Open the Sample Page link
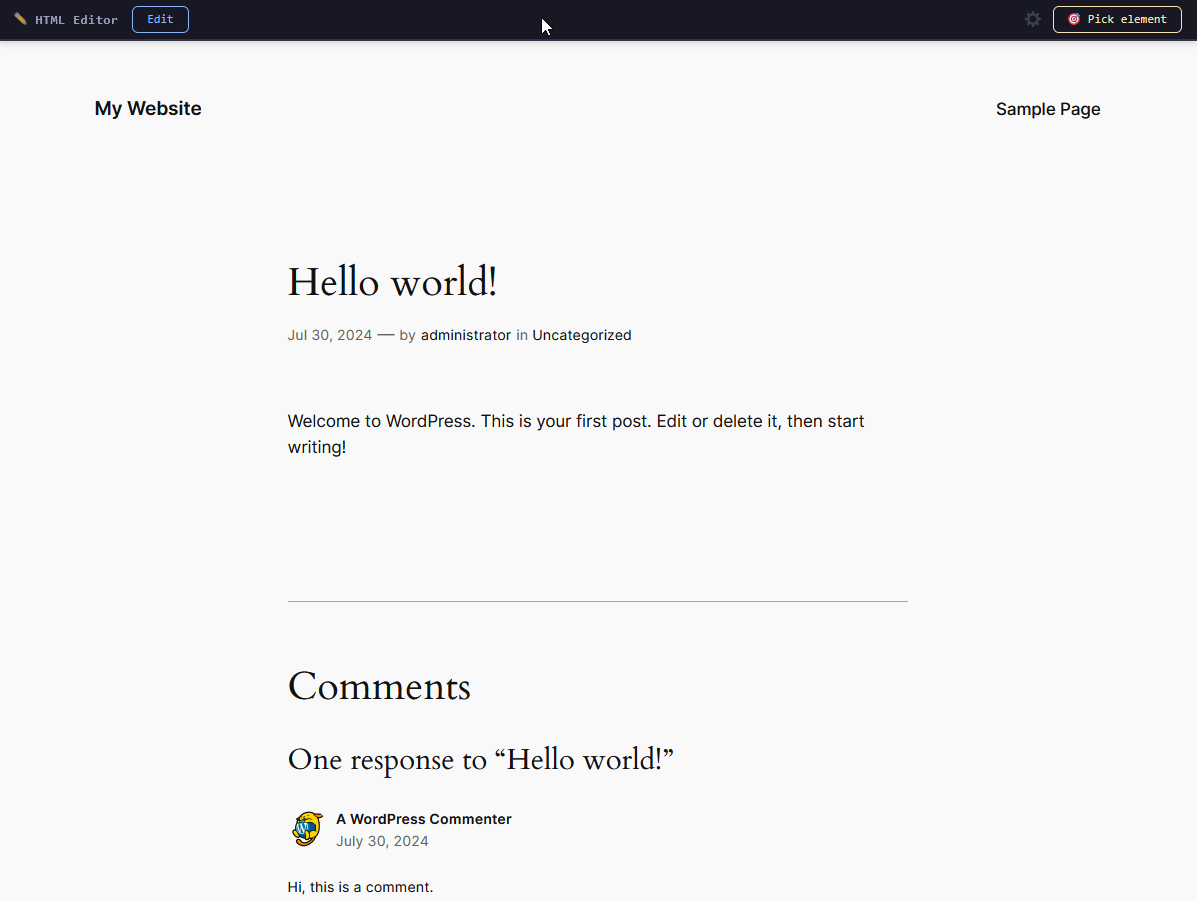 point(1048,109)
